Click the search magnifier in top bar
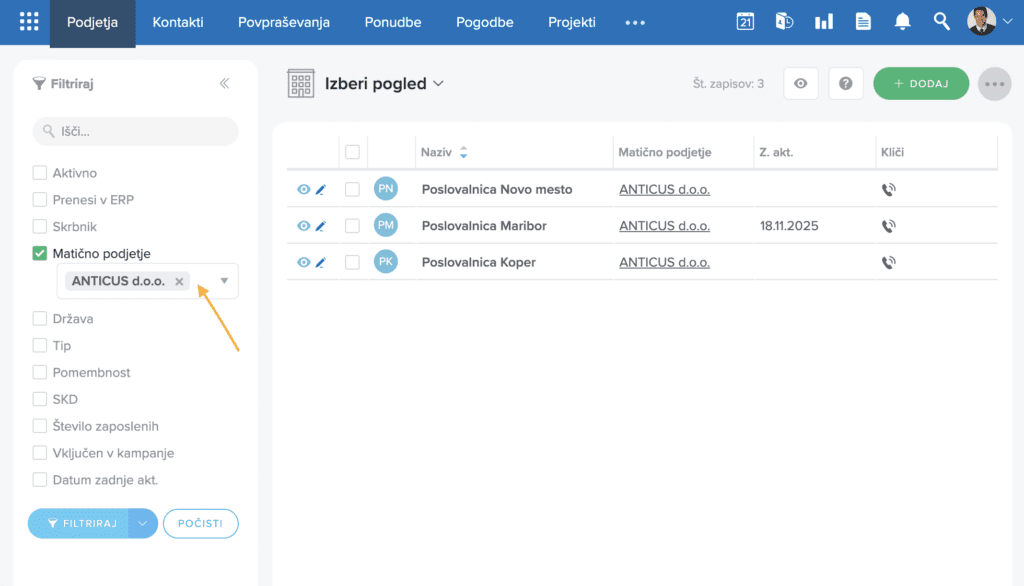Screen dimensions: 1024x586 coord(941,22)
